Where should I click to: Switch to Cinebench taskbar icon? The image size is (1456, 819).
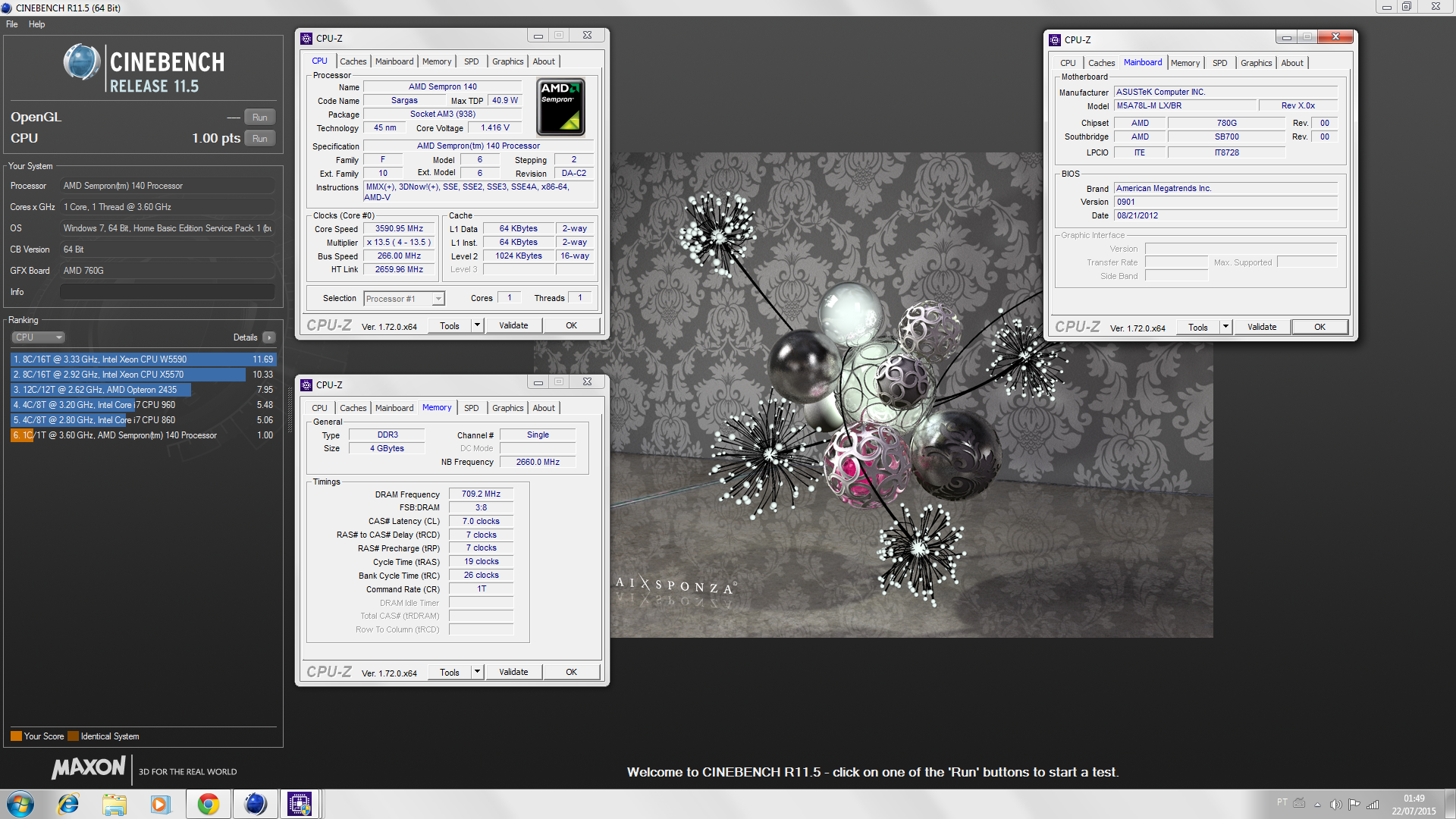tap(255, 804)
